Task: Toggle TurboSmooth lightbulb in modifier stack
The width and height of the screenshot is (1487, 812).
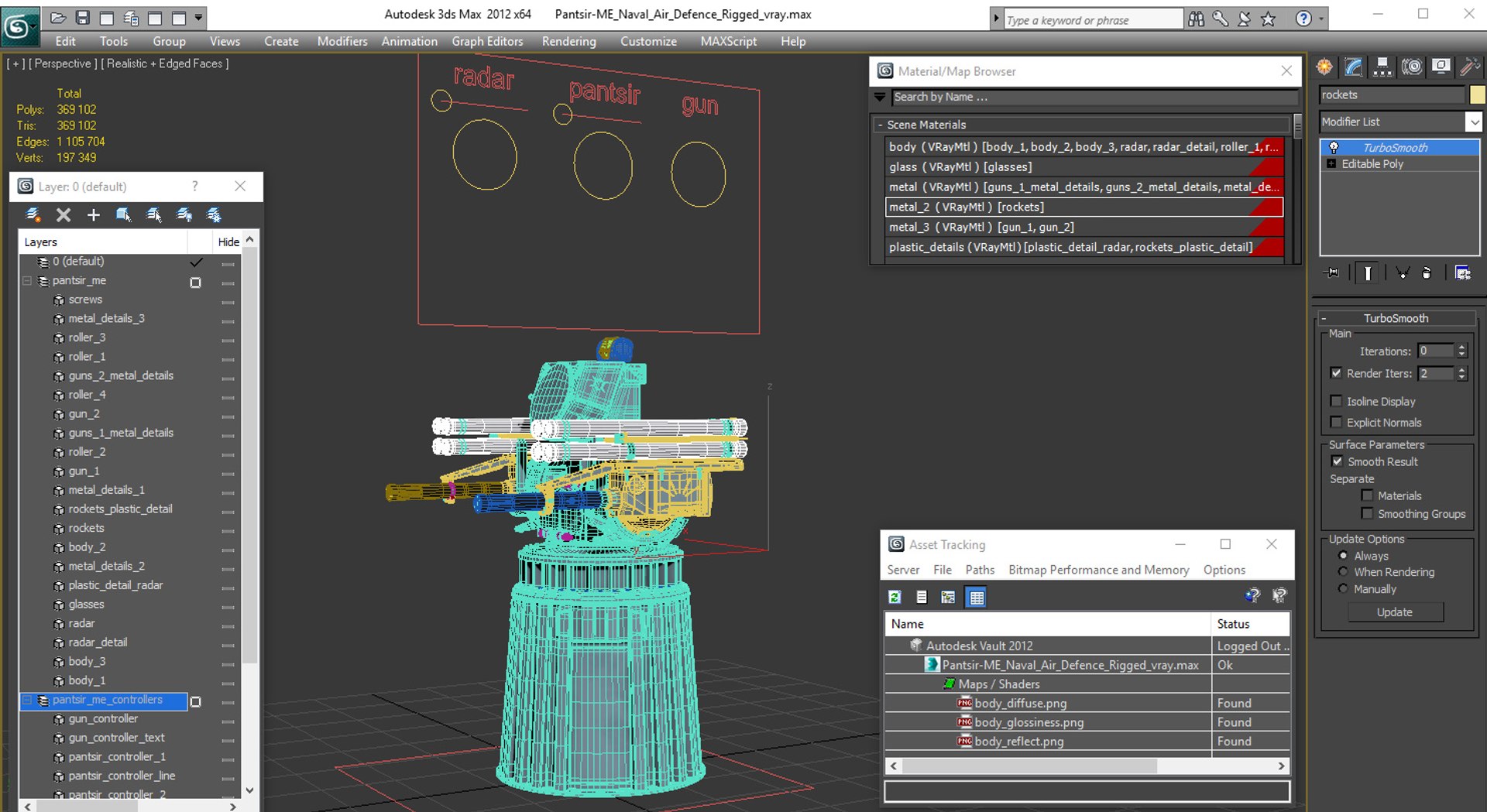Action: [x=1334, y=147]
